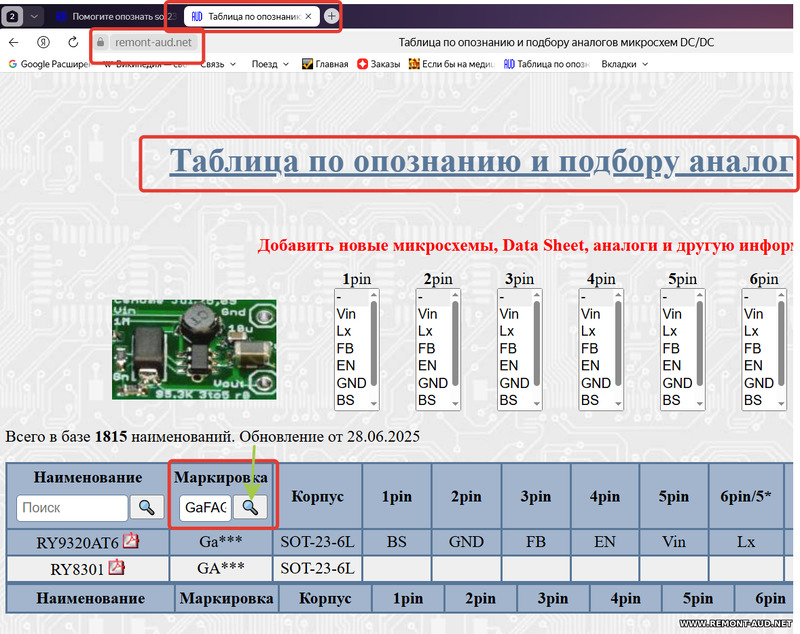800x634 pixels.
Task: Click RY8301 name cell
Action: tap(88, 568)
